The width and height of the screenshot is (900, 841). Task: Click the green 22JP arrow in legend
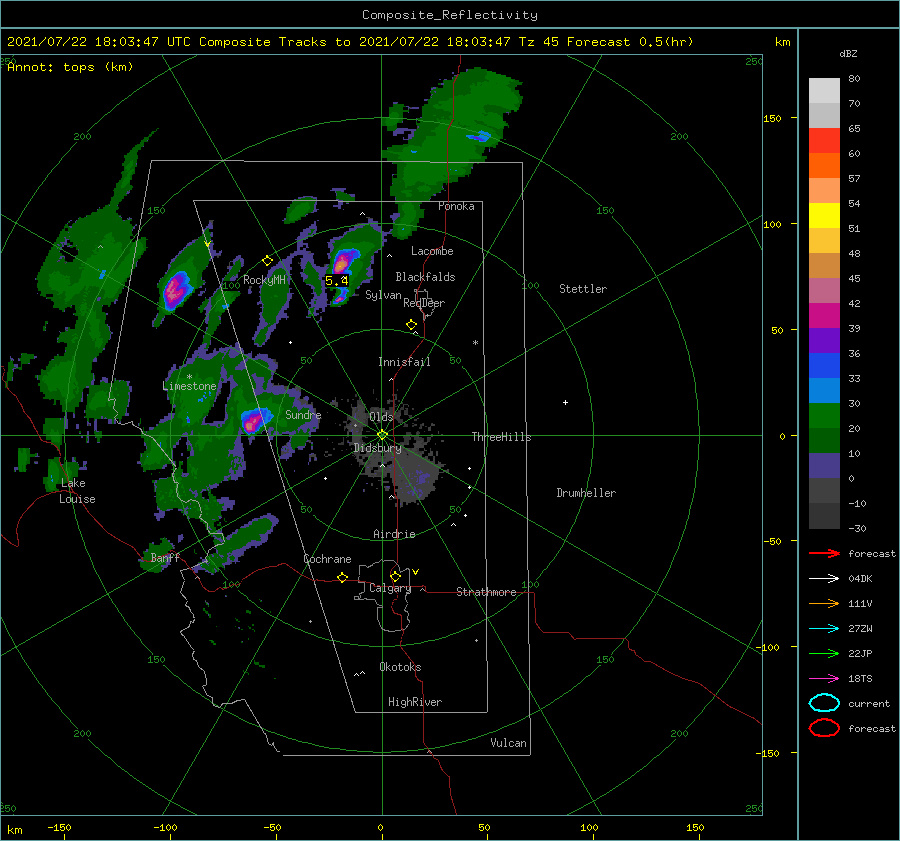coord(824,653)
